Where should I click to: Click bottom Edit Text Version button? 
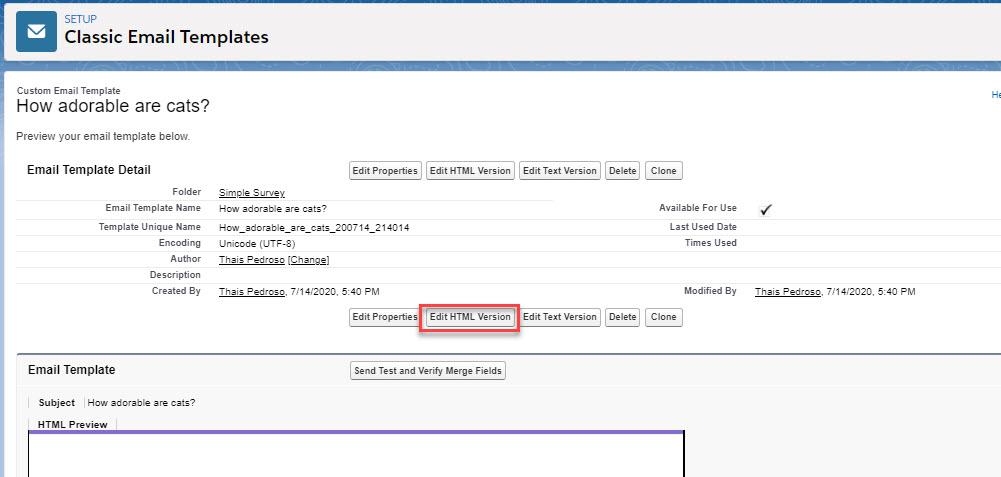click(x=560, y=317)
